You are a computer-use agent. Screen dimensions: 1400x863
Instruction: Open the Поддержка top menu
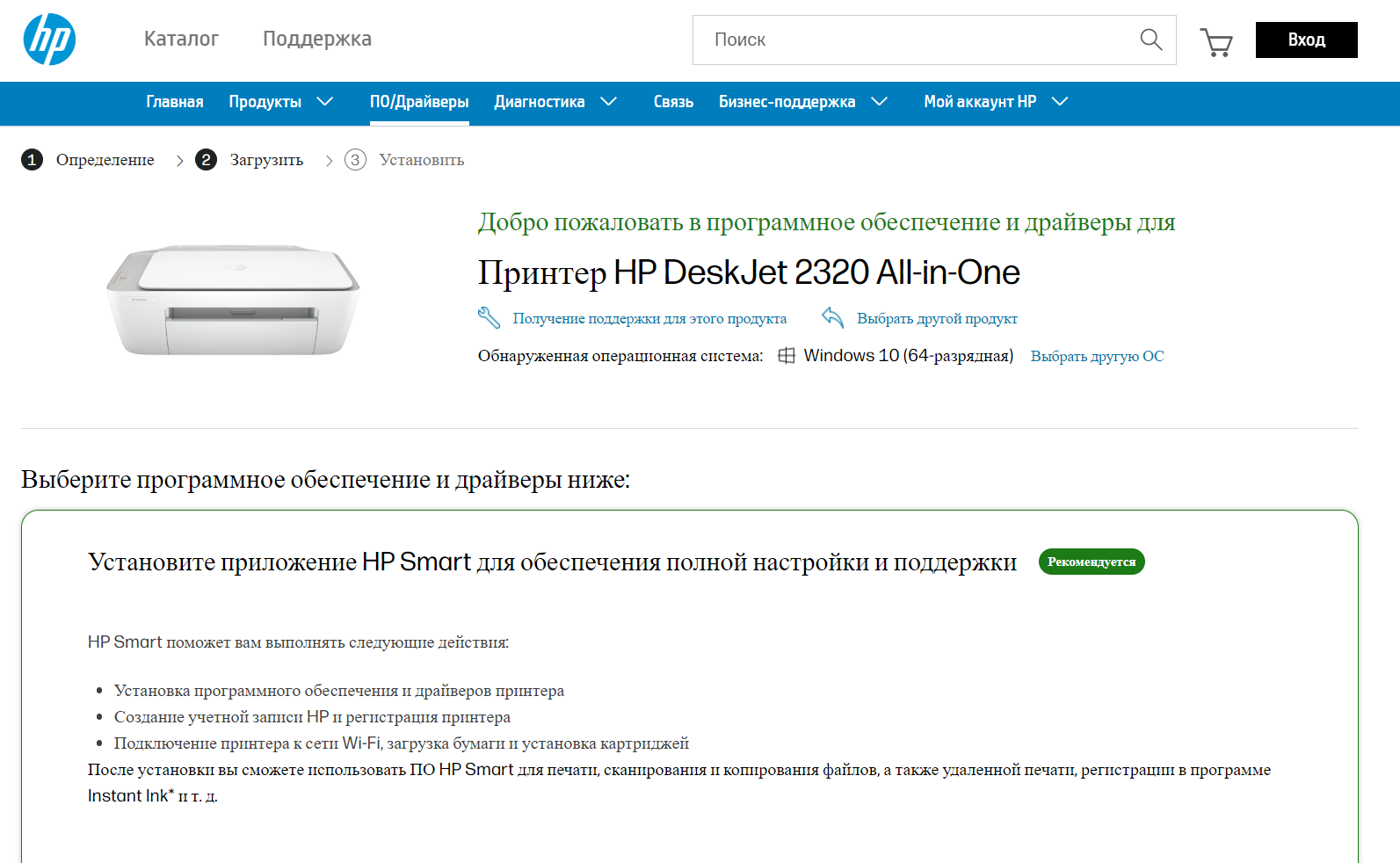point(317,39)
